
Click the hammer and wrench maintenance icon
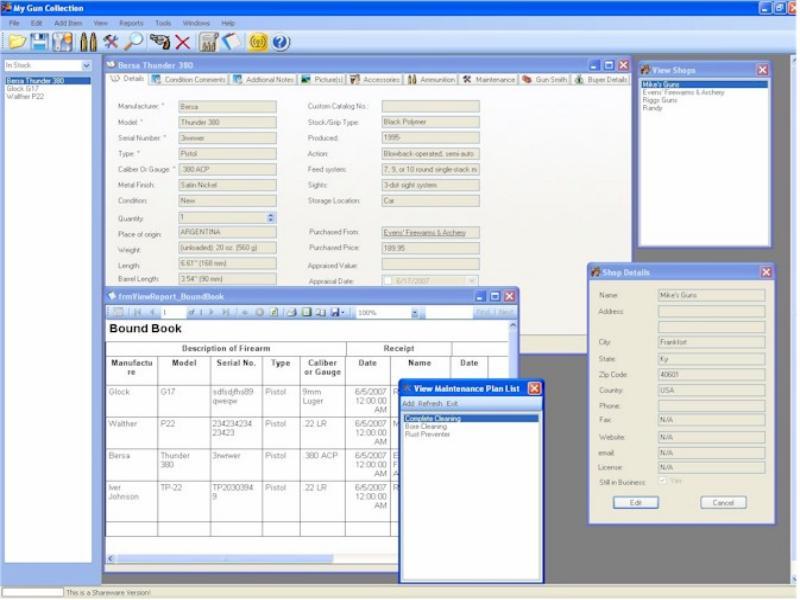pos(110,42)
